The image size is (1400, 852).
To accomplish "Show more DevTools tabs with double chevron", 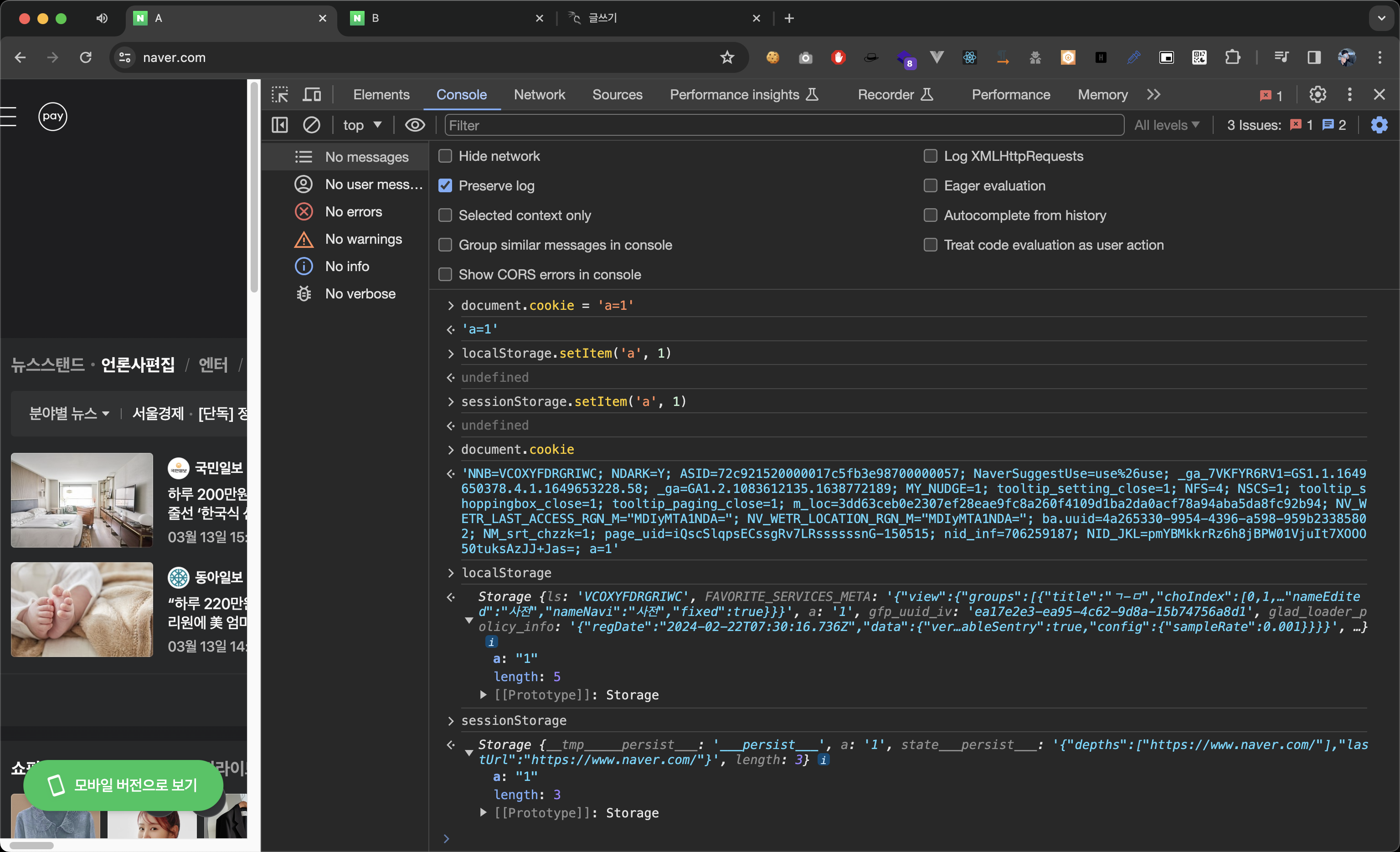I will click(x=1153, y=94).
